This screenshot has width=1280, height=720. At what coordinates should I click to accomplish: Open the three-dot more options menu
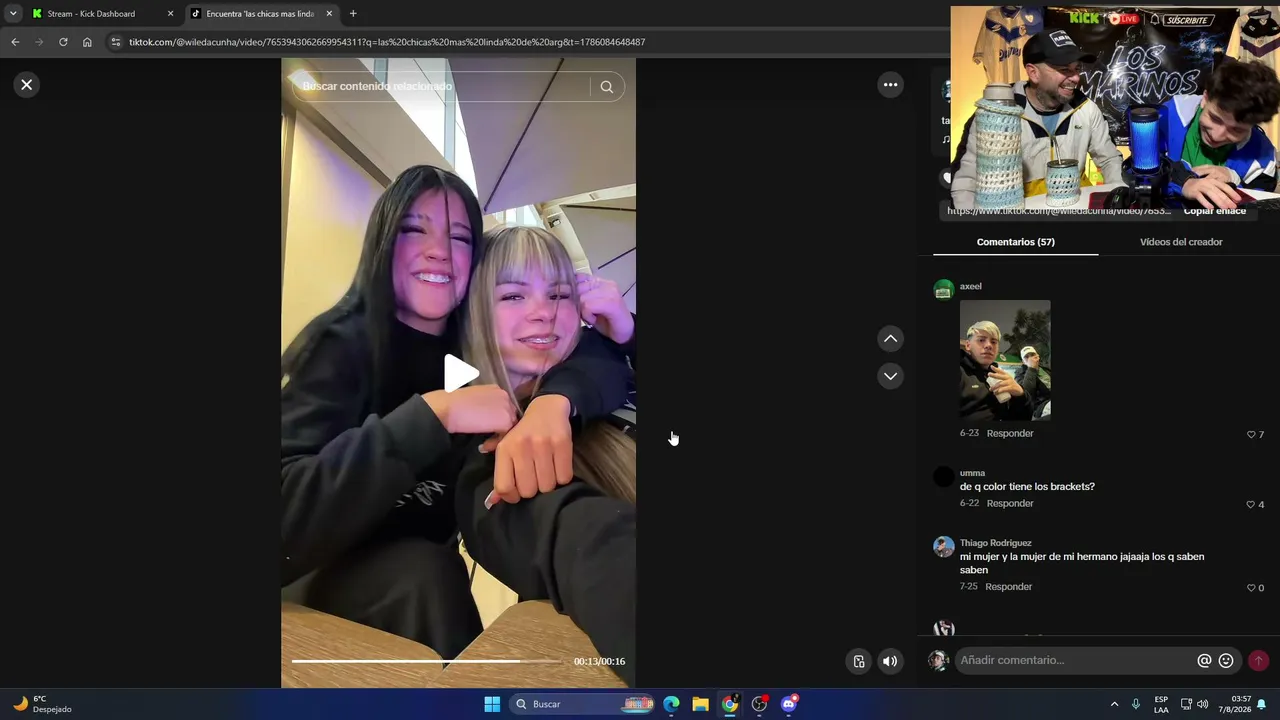[890, 85]
